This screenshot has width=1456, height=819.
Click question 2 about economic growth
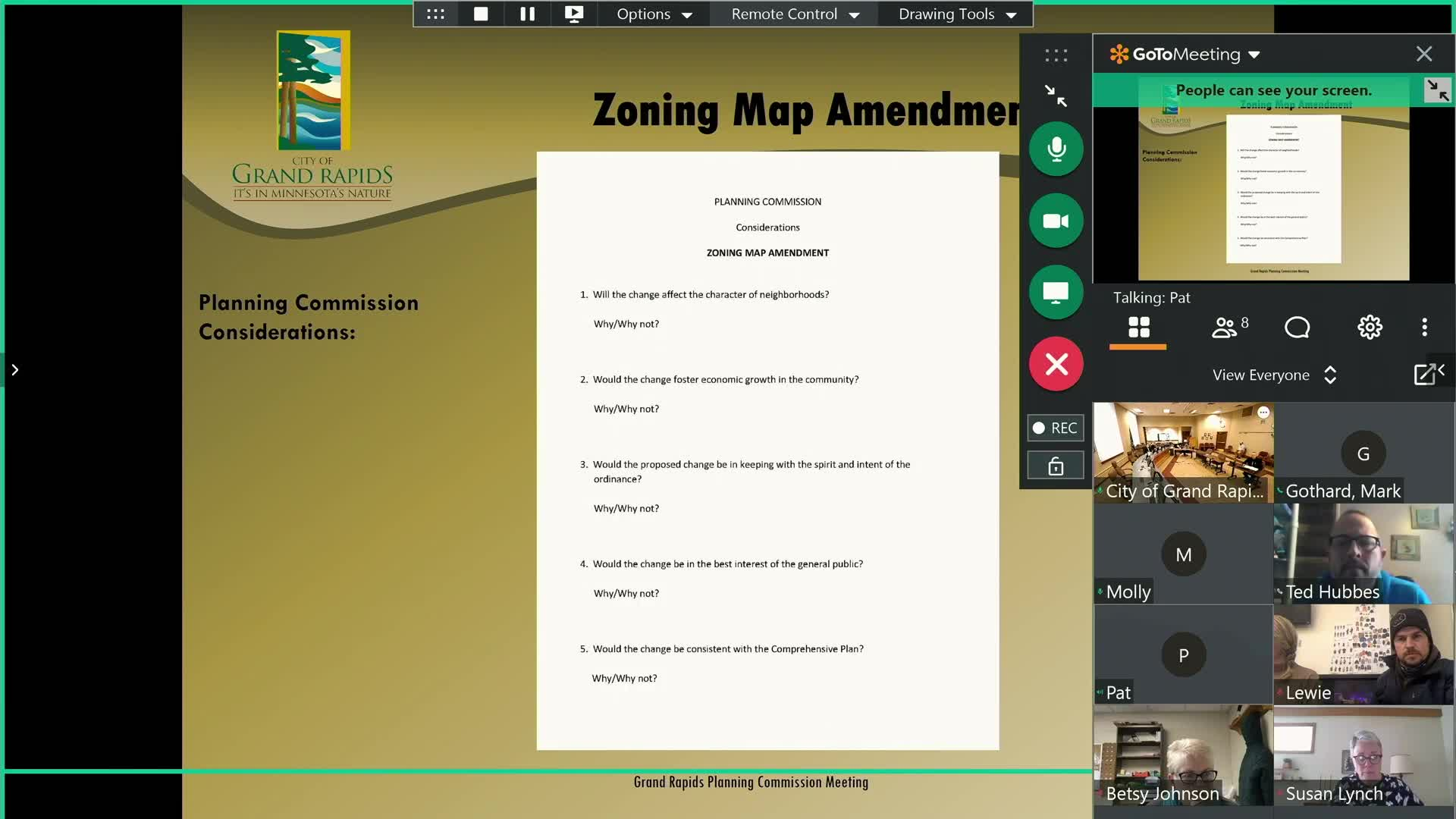click(x=719, y=379)
